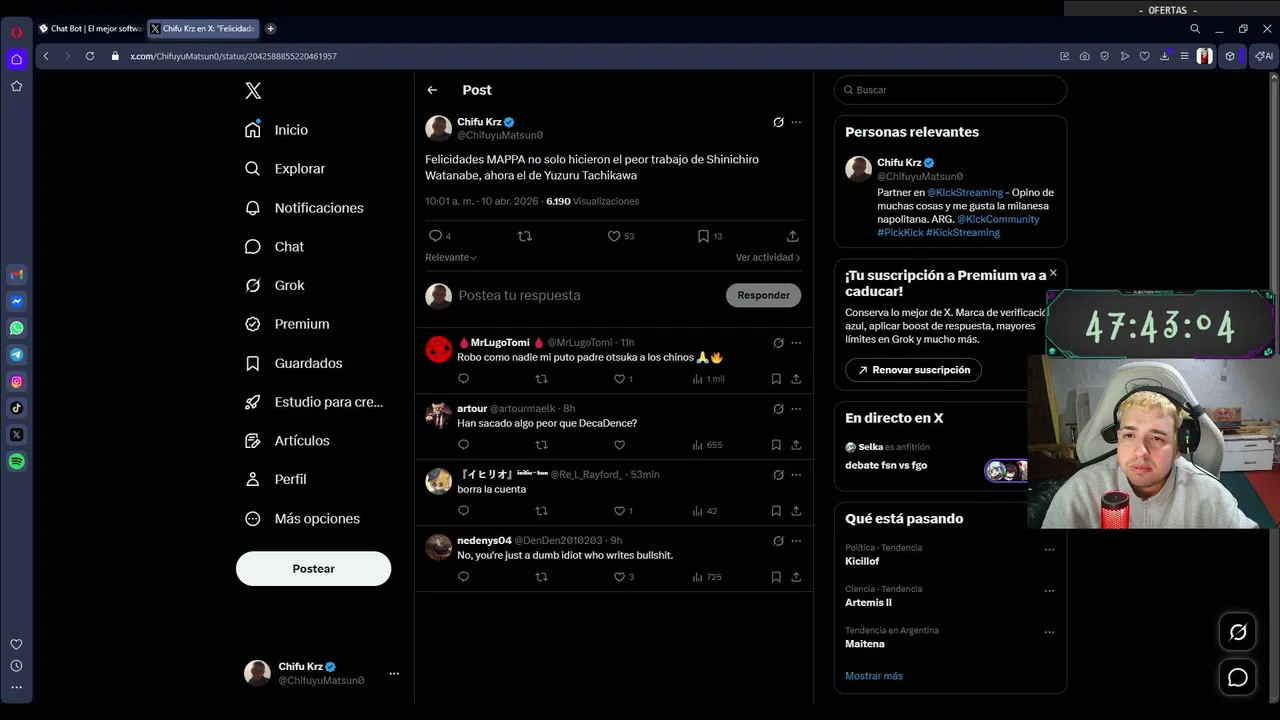Click the Postear button
The width and height of the screenshot is (1280, 720).
[313, 568]
